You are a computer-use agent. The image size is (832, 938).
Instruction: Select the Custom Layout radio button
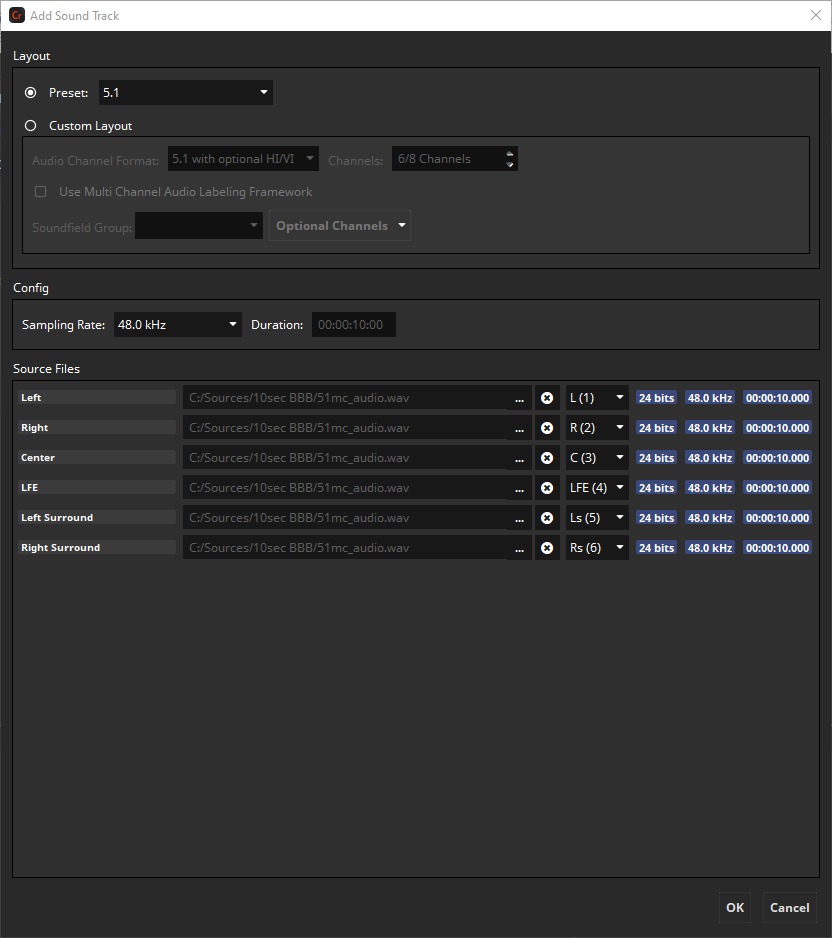click(31, 126)
